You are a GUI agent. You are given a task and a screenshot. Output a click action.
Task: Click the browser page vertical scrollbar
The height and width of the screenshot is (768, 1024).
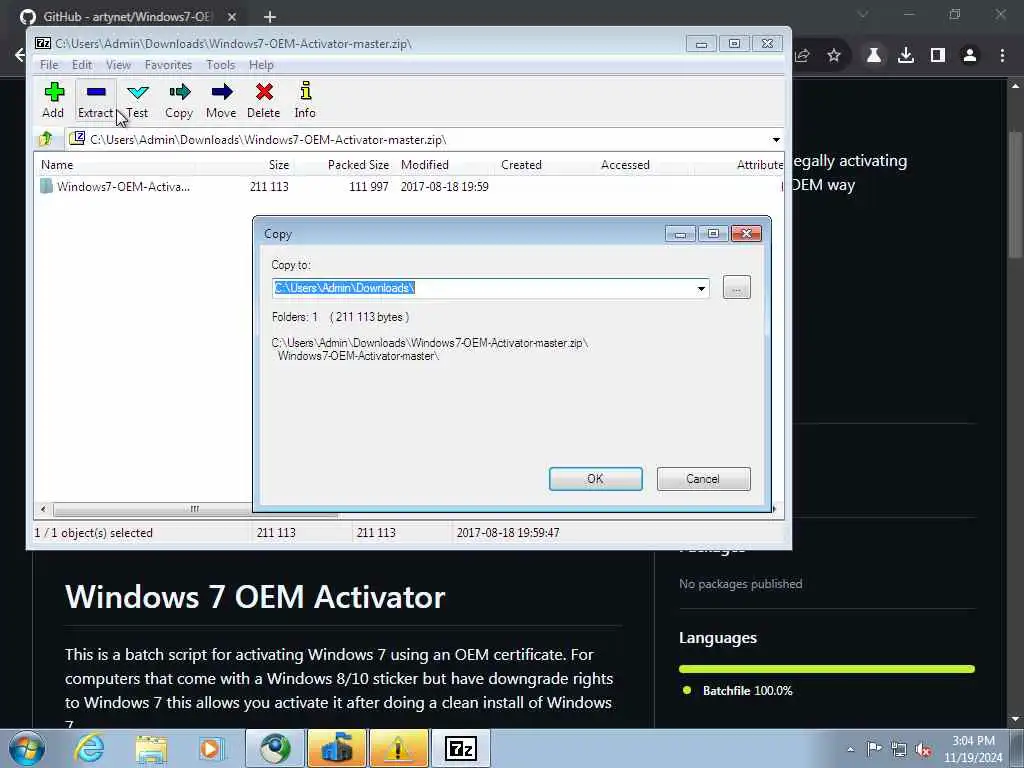[x=1015, y=195]
